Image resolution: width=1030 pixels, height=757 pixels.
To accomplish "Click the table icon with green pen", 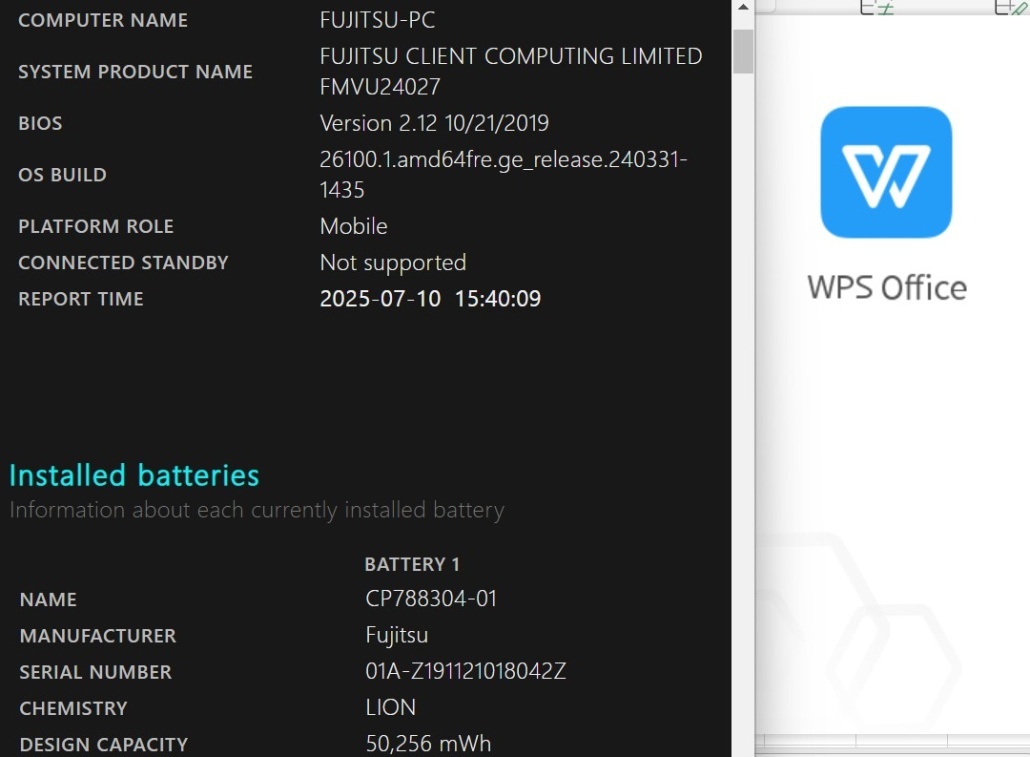I will coord(1012,7).
